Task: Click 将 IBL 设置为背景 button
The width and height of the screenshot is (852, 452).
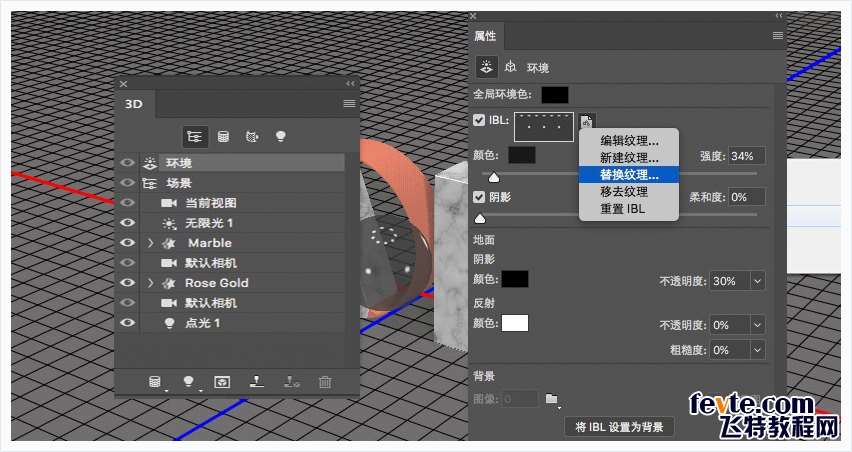Action: 619,427
